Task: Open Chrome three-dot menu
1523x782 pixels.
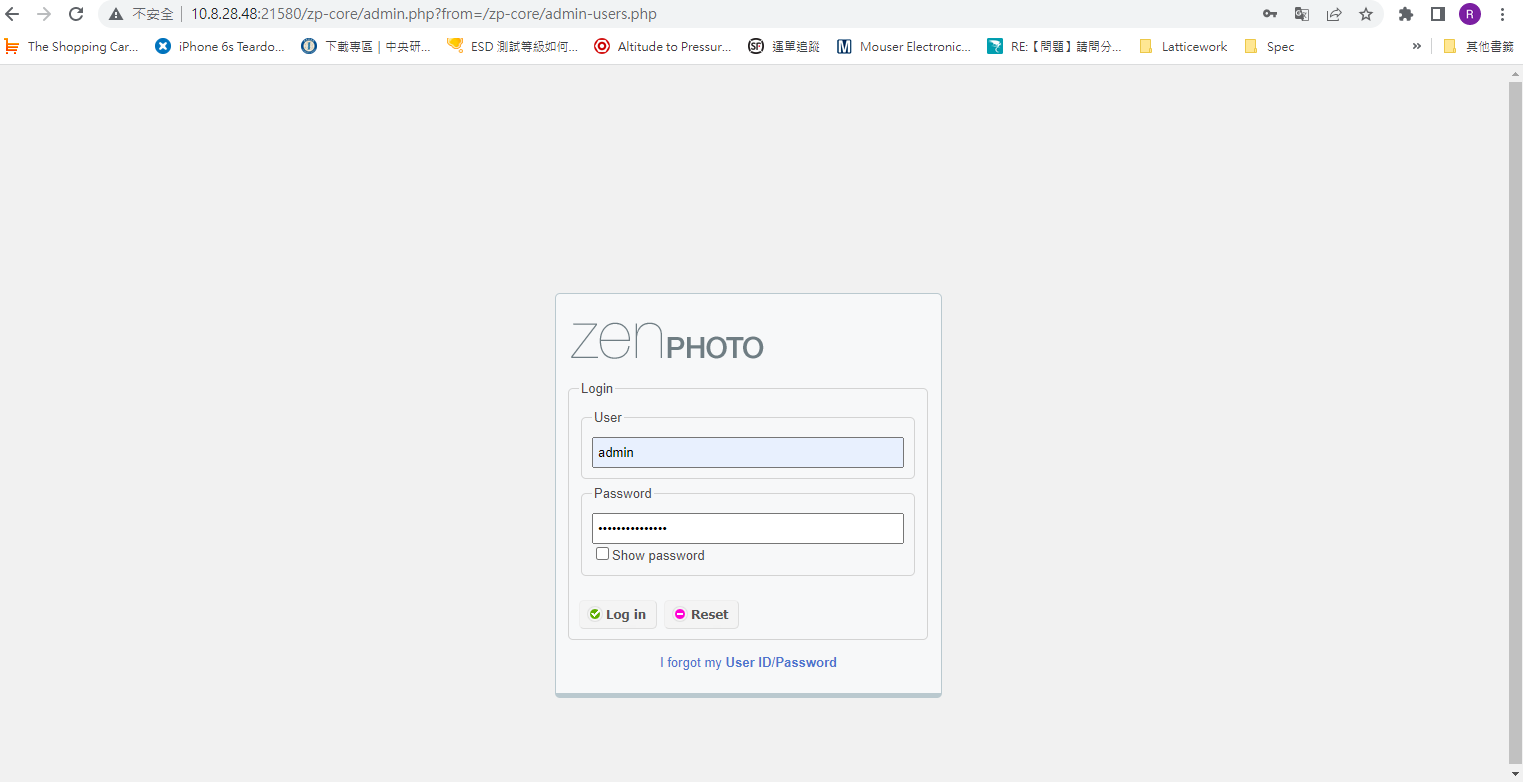Action: coord(1502,14)
